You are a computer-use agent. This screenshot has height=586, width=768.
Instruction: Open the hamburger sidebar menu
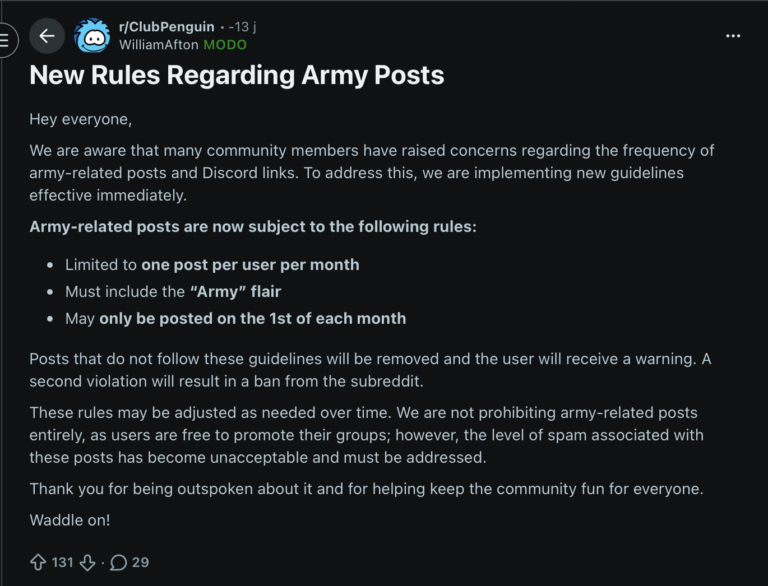pyautogui.click(x=5, y=40)
